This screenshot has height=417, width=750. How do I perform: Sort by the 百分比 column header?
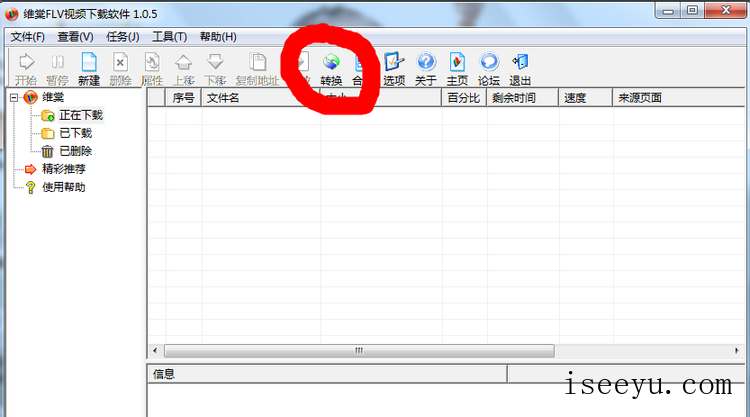[463, 98]
